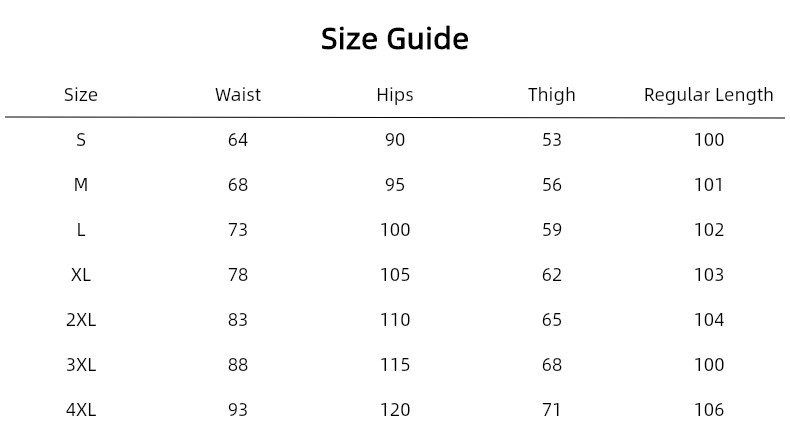The height and width of the screenshot is (445, 790).
Task: Click regular length 103 for XL
Action: 709,275
